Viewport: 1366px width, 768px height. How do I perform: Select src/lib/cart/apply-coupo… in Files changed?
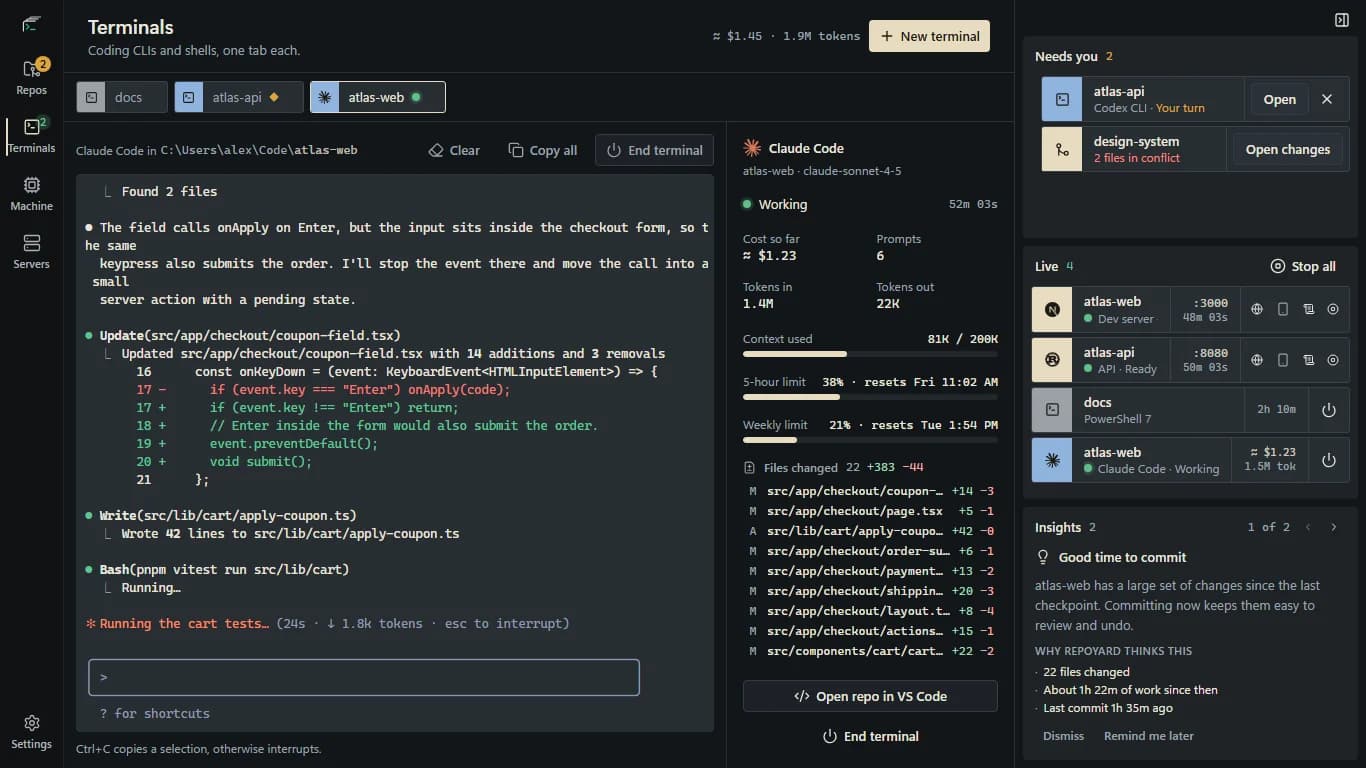[870, 531]
